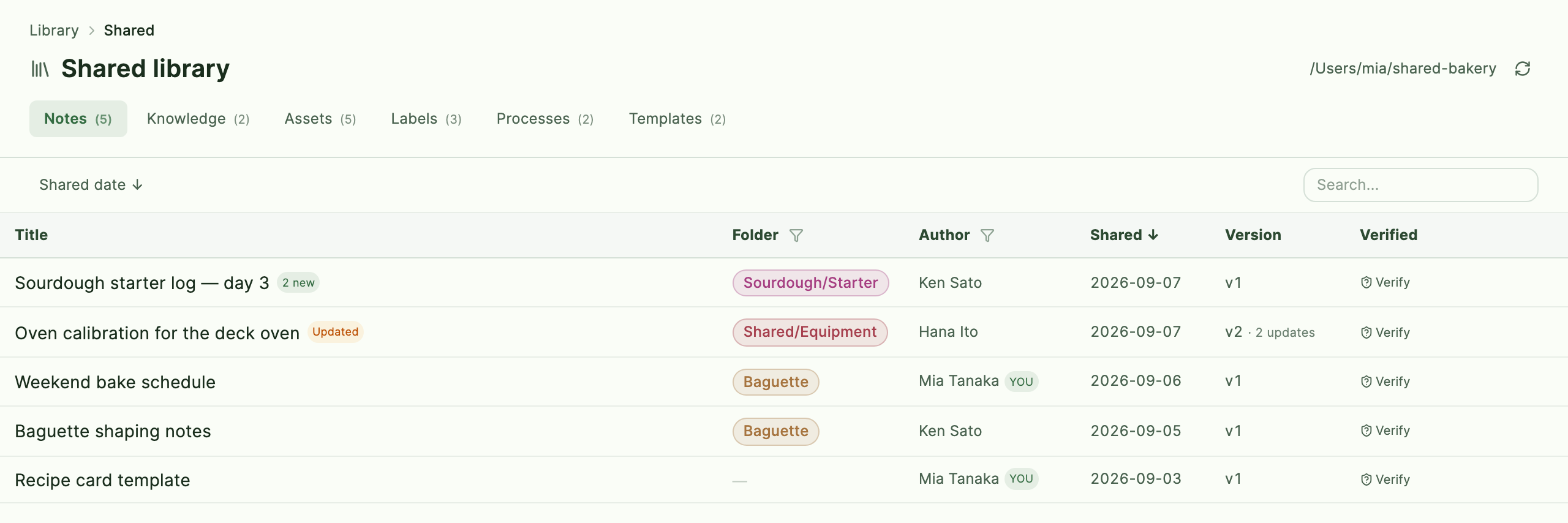Verify the Oven calibration note

click(x=1385, y=333)
